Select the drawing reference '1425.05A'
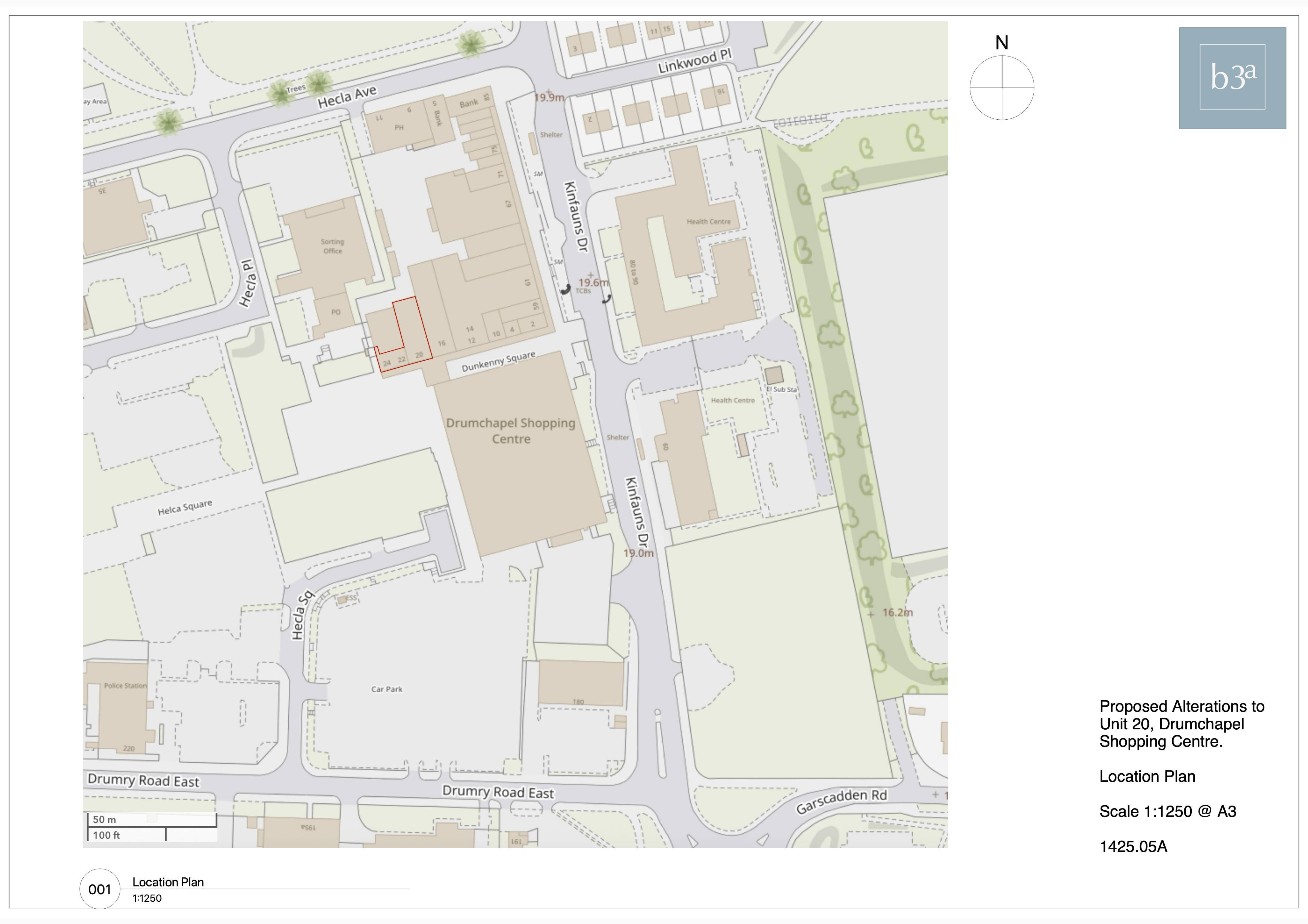The height and width of the screenshot is (924, 1308). [x=1133, y=846]
